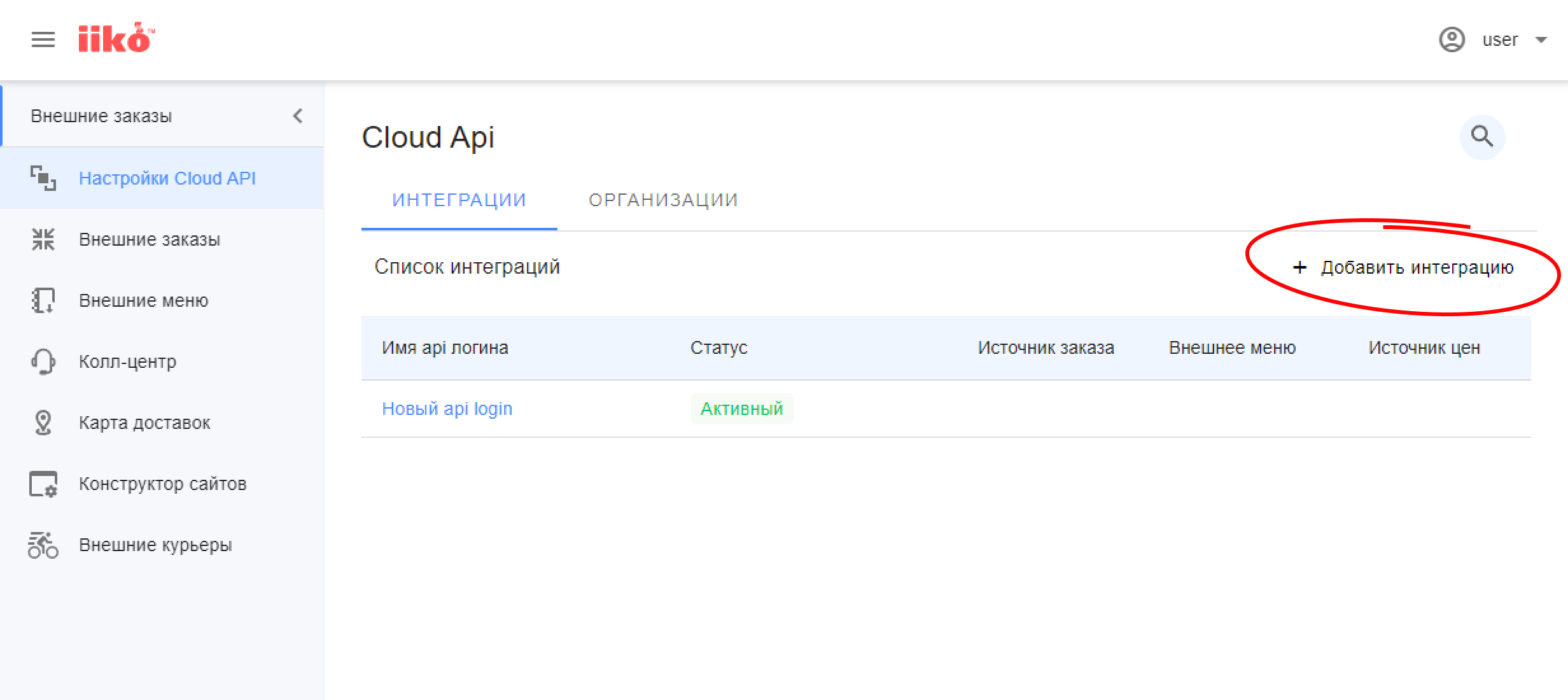1568x700 pixels.
Task: Expand the user dropdown arrow
Action: coord(1541,39)
